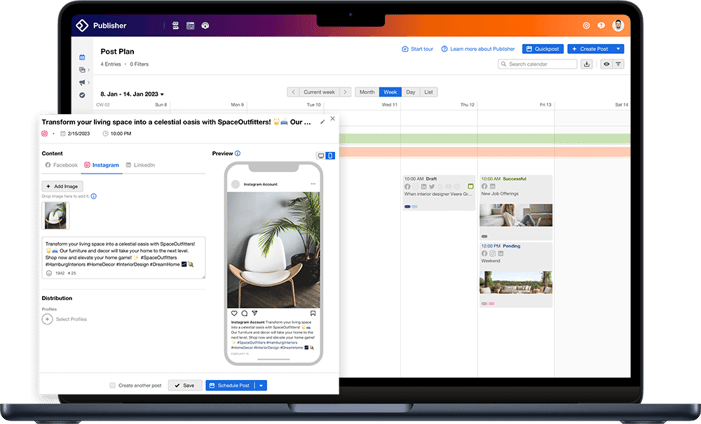
Task: Click the Instagram network icon under post title
Action: pos(44,133)
